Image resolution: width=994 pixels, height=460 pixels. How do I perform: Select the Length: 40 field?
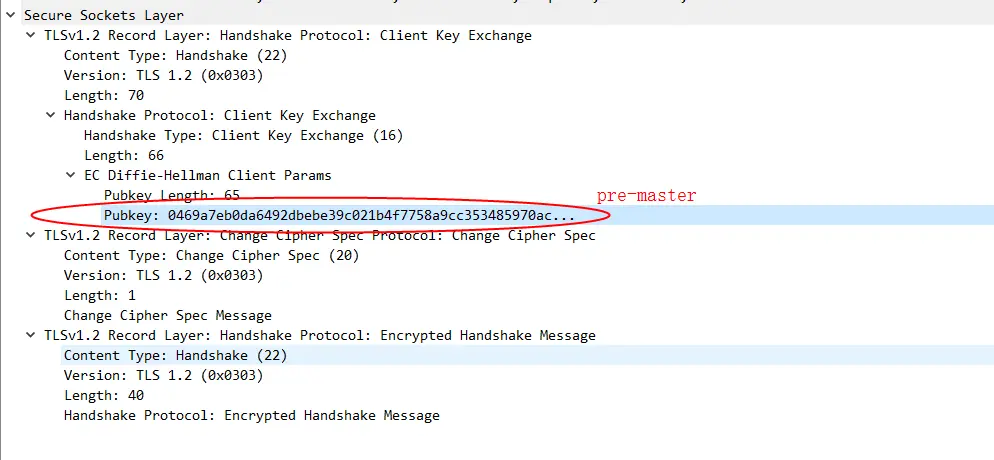(104, 395)
